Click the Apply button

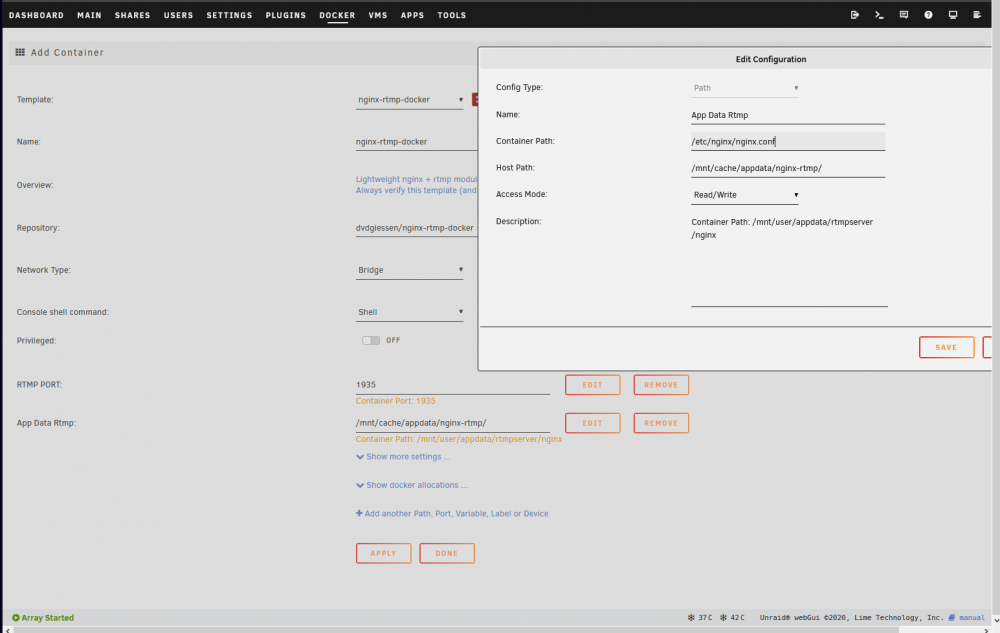pyautogui.click(x=383, y=553)
